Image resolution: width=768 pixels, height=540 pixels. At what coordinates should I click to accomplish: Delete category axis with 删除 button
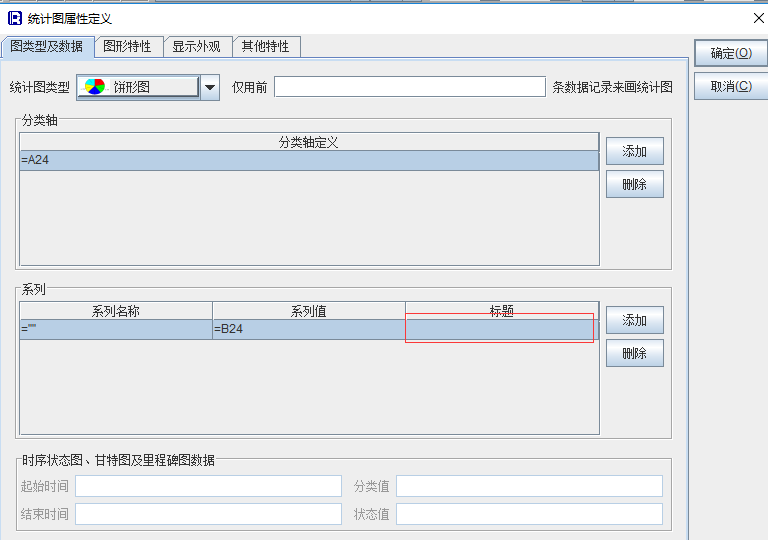pos(635,184)
